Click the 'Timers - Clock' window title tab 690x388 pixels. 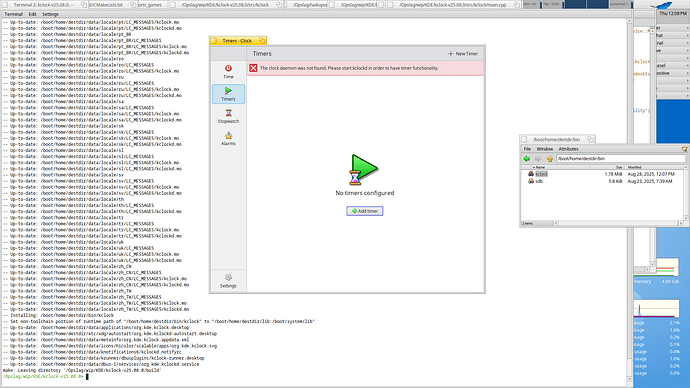(x=238, y=40)
